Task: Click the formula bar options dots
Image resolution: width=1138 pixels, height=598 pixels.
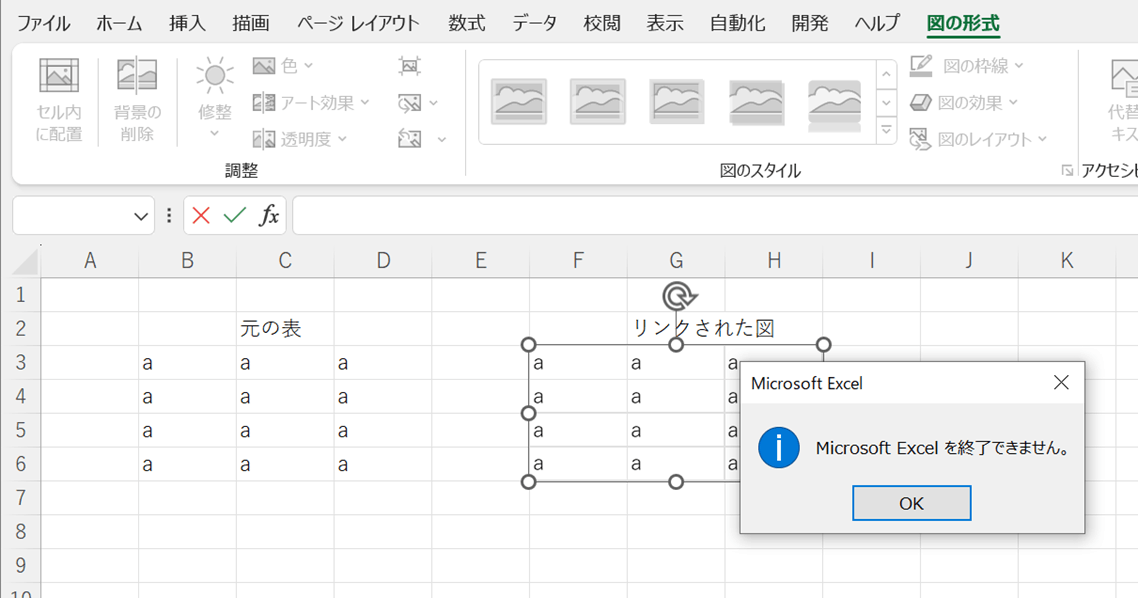Action: tap(169, 216)
